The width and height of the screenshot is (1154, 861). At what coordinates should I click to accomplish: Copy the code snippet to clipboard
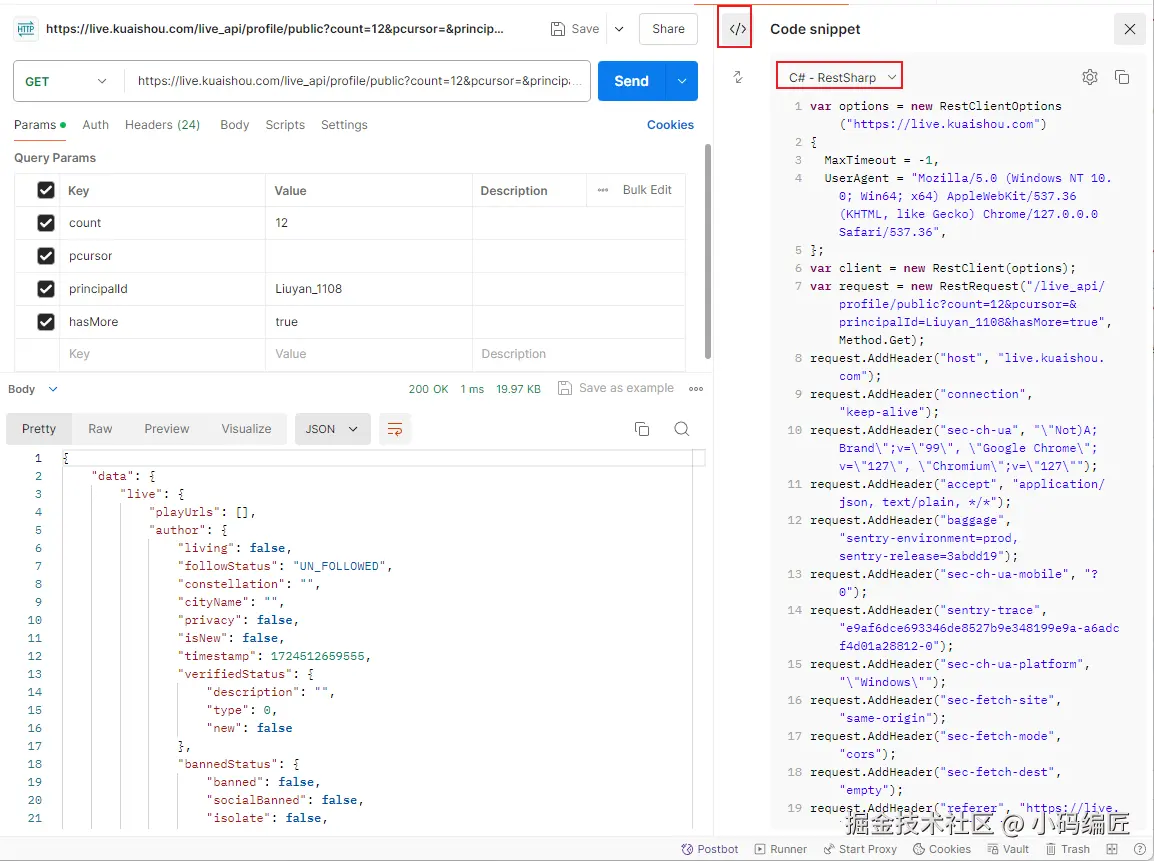click(1122, 77)
